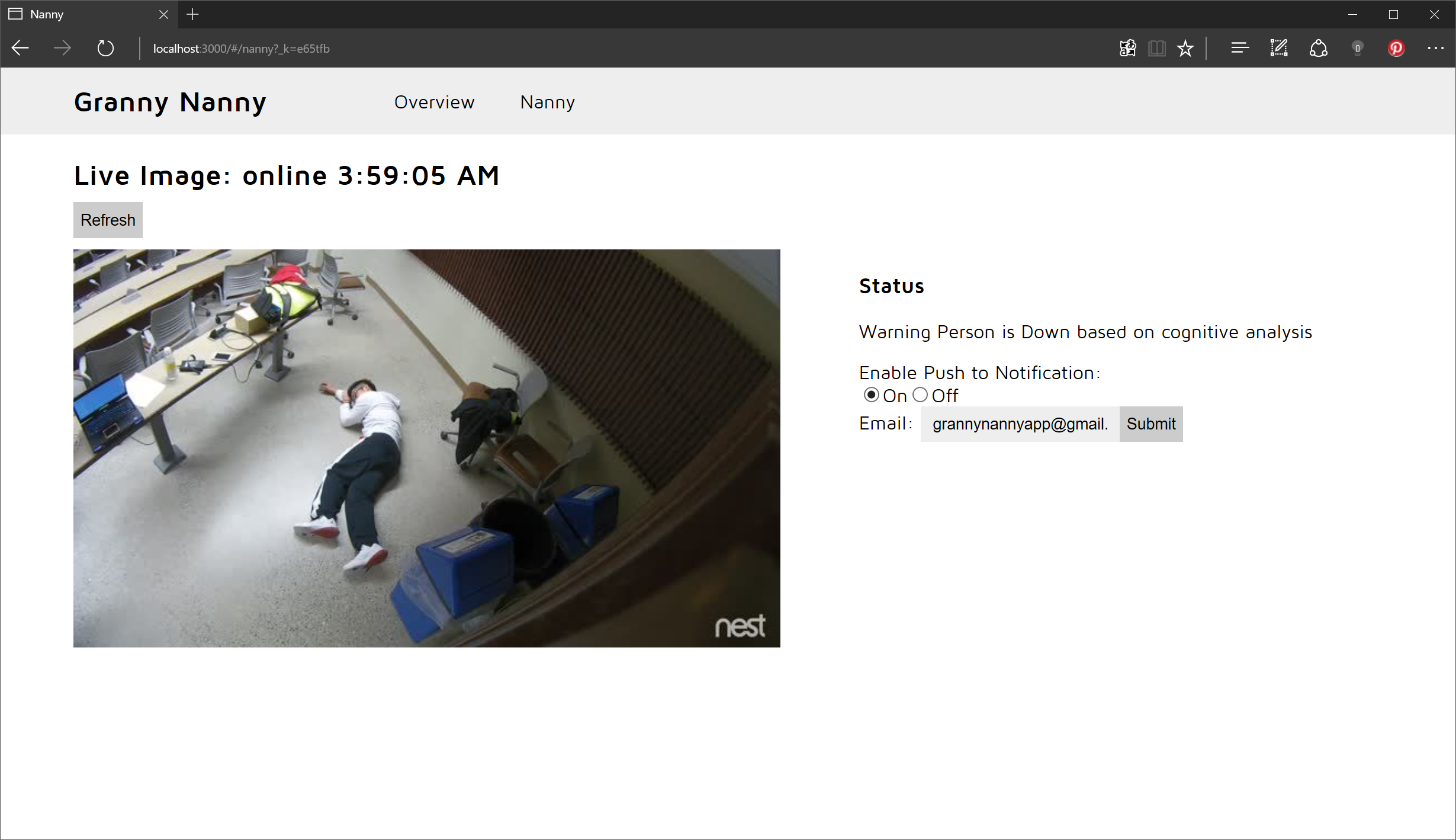
Task: Click the Share icon in toolbar
Action: tap(1318, 48)
